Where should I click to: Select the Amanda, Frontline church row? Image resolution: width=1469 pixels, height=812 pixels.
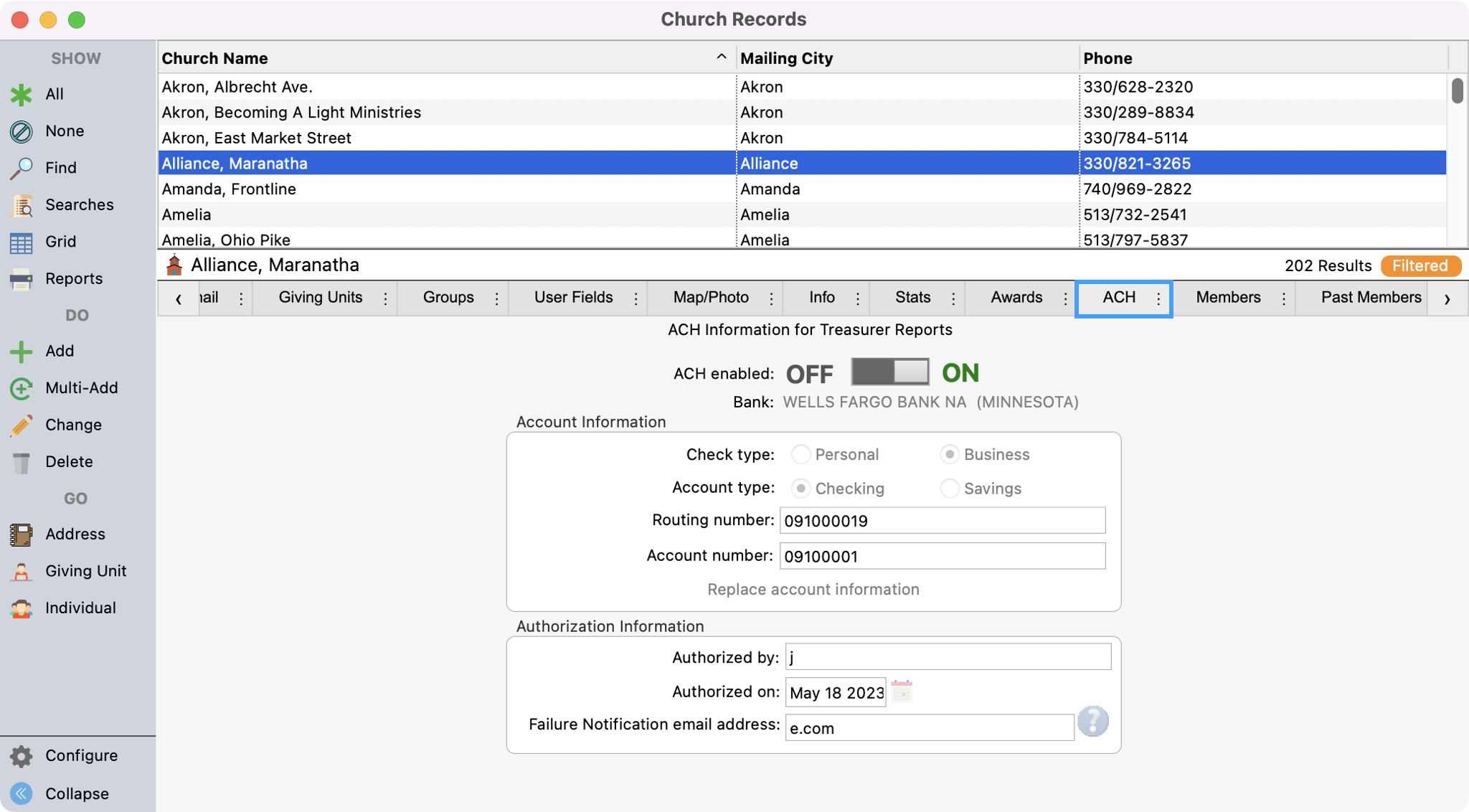(445, 189)
